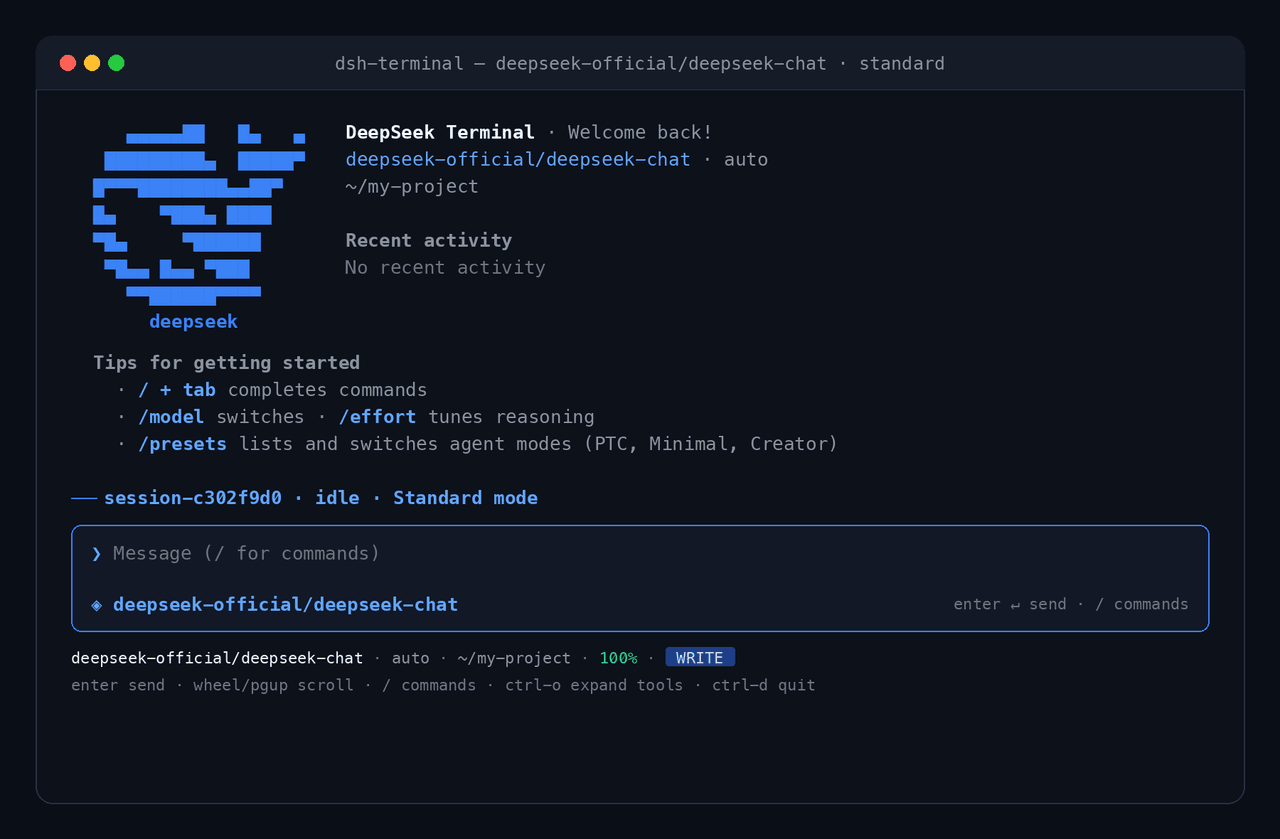This screenshot has height=839, width=1280.
Task: Minimize the terminal using the yellow button
Action: tap(92, 63)
